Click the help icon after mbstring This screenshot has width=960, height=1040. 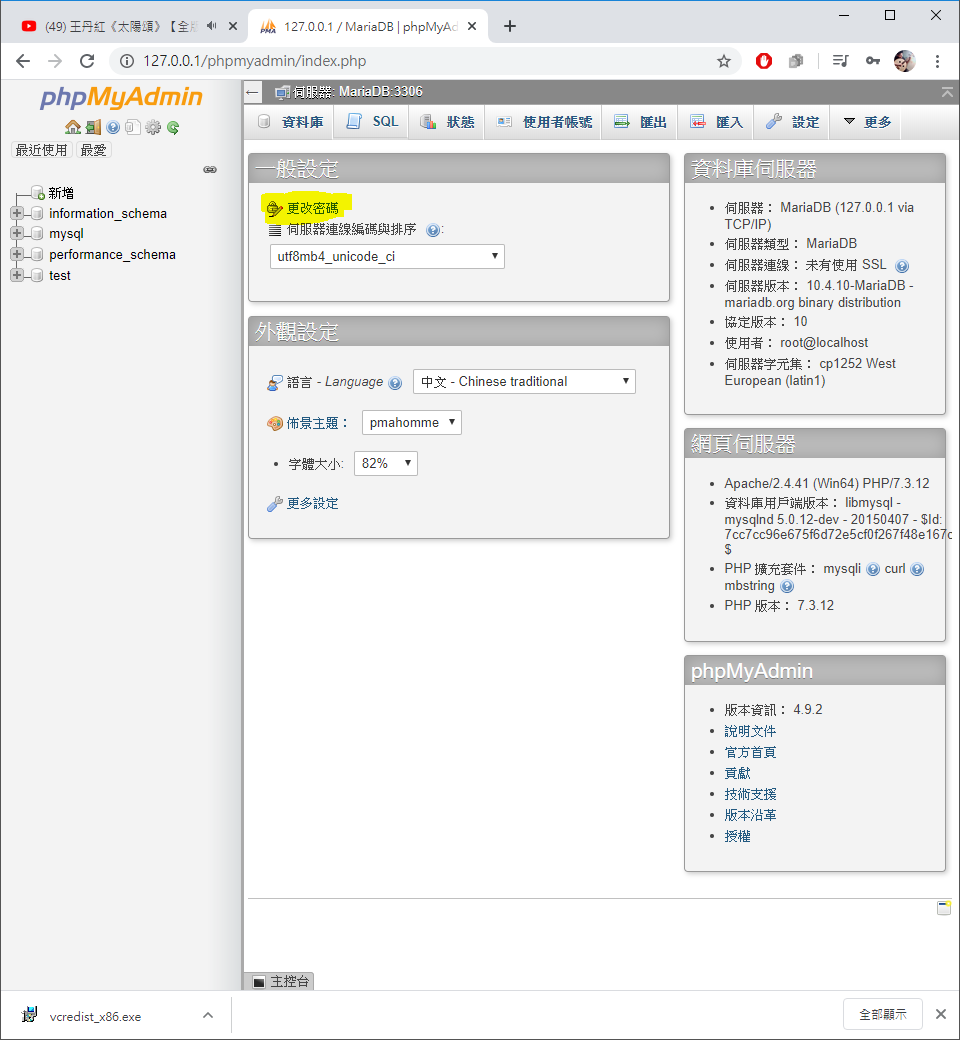coord(787,586)
